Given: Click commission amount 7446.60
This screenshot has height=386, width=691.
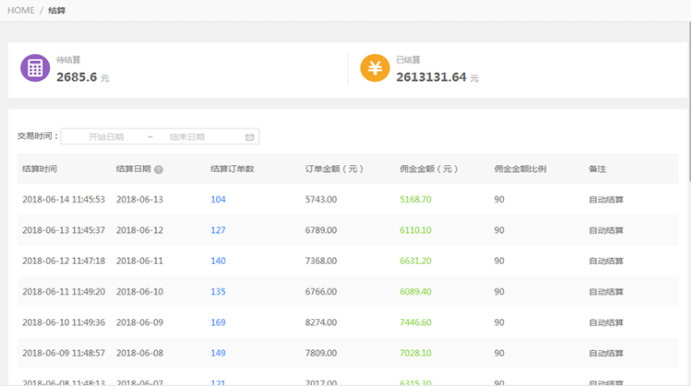Looking at the screenshot, I should 416,323.
